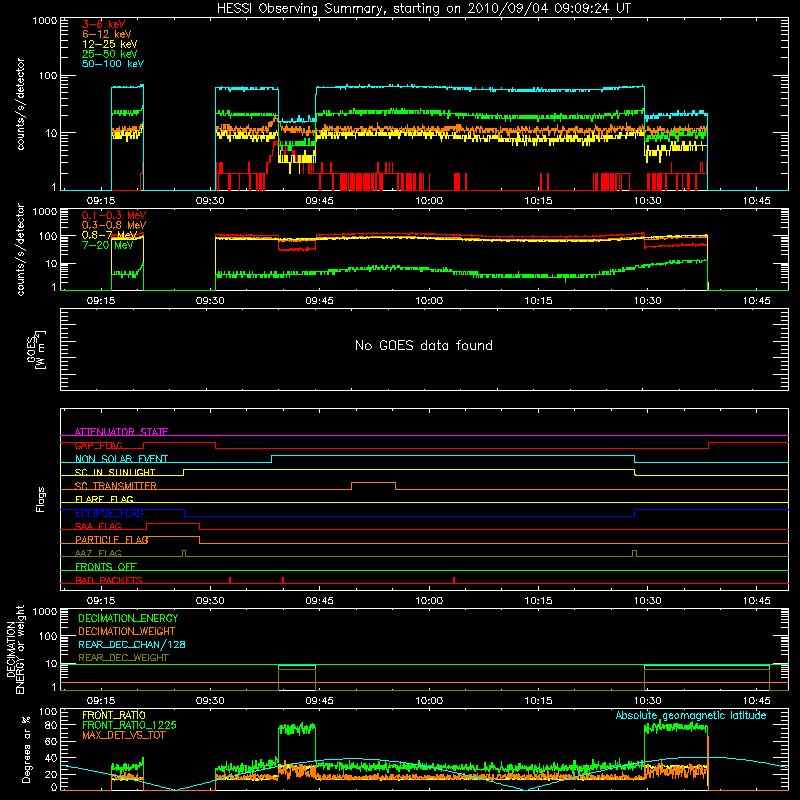Select the PARTICLE_FLAG label
The image size is (800, 800).
pos(111,539)
